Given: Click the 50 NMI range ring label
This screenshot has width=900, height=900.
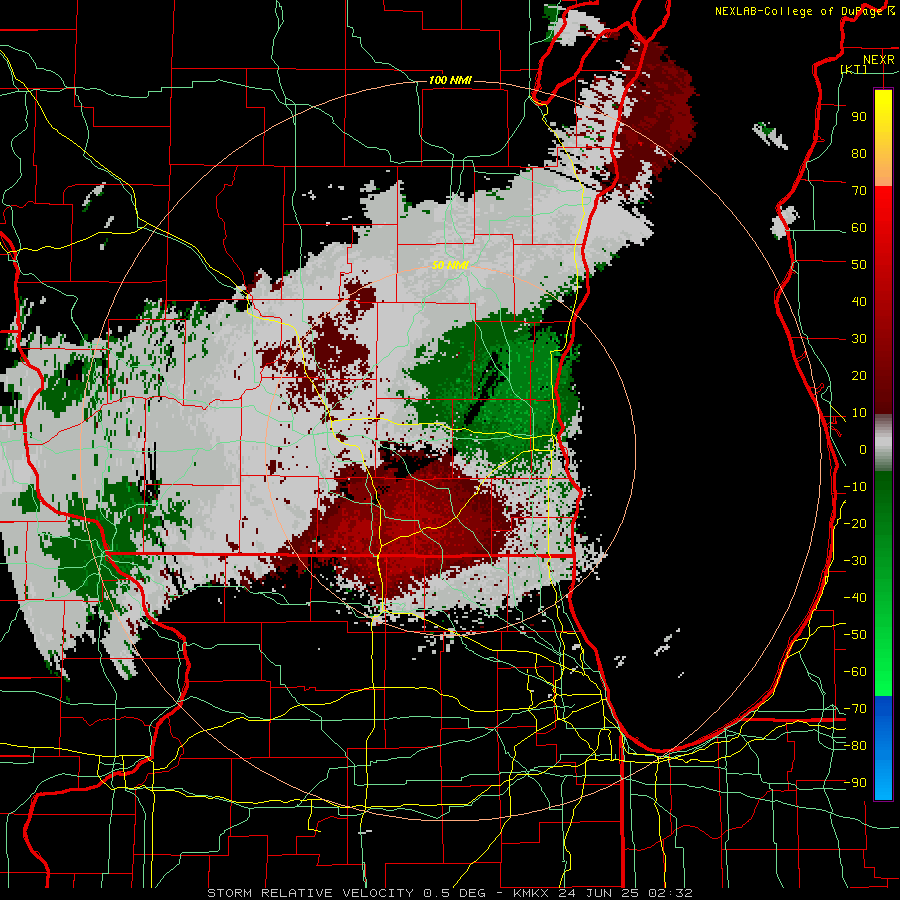Looking at the screenshot, I should tap(450, 265).
